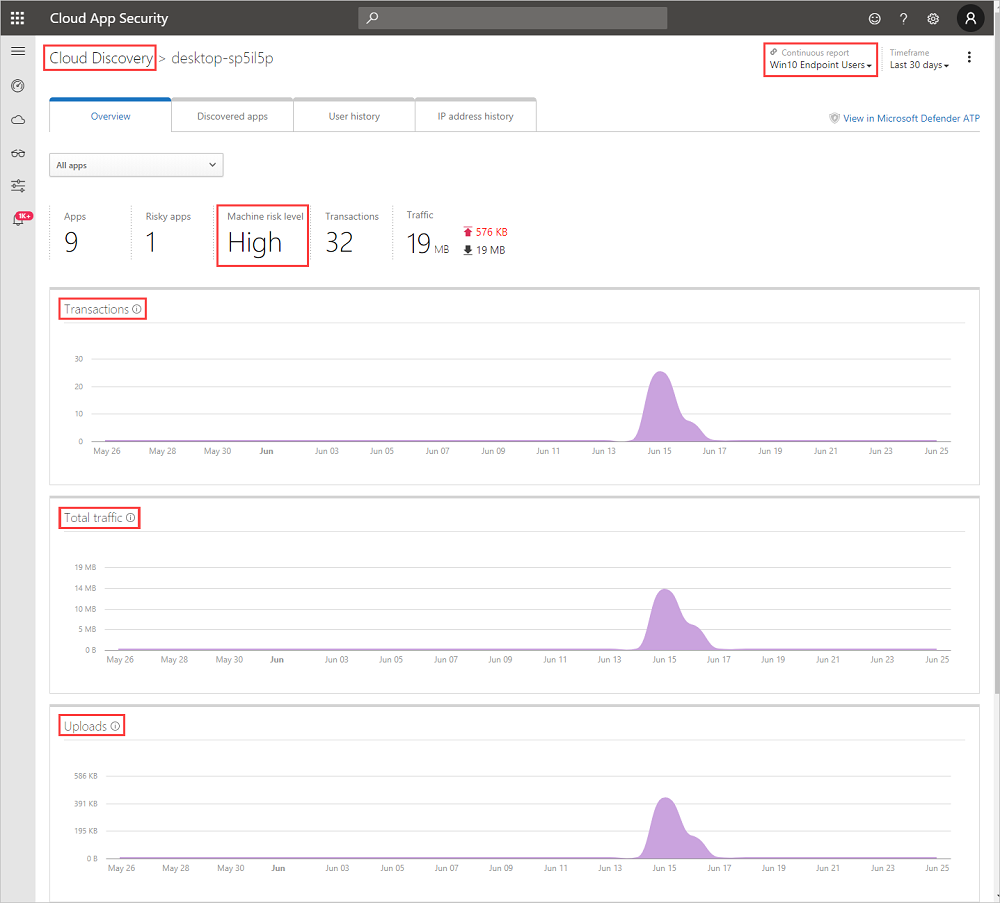Open the more options vertical ellipsis

(969, 57)
